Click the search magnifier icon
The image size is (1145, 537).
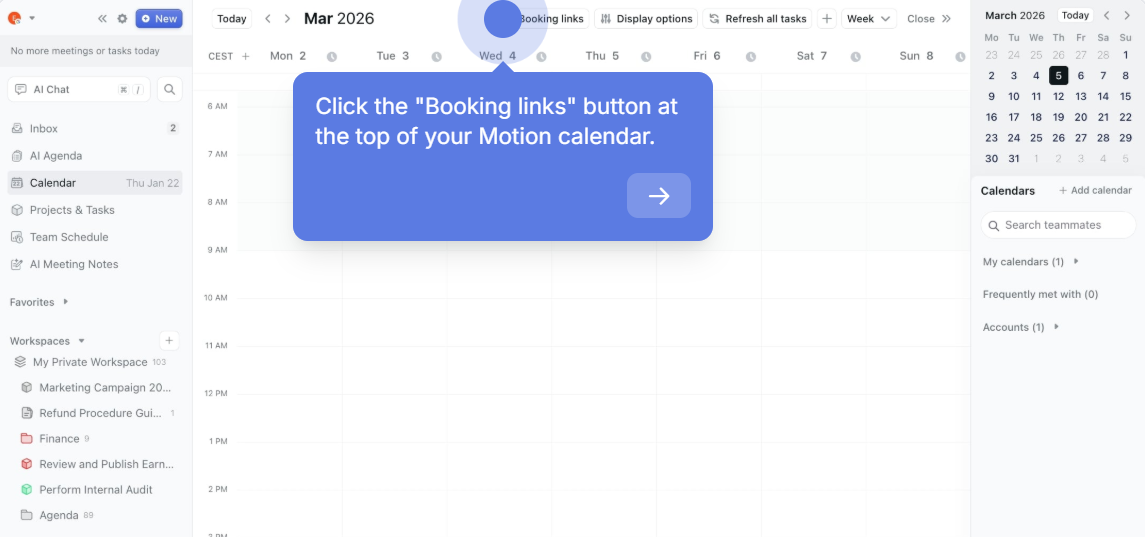click(169, 89)
